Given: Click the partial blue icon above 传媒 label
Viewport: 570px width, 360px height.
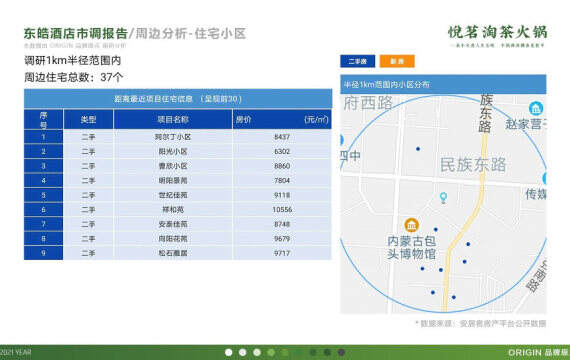Looking at the screenshot, I should click(545, 179).
